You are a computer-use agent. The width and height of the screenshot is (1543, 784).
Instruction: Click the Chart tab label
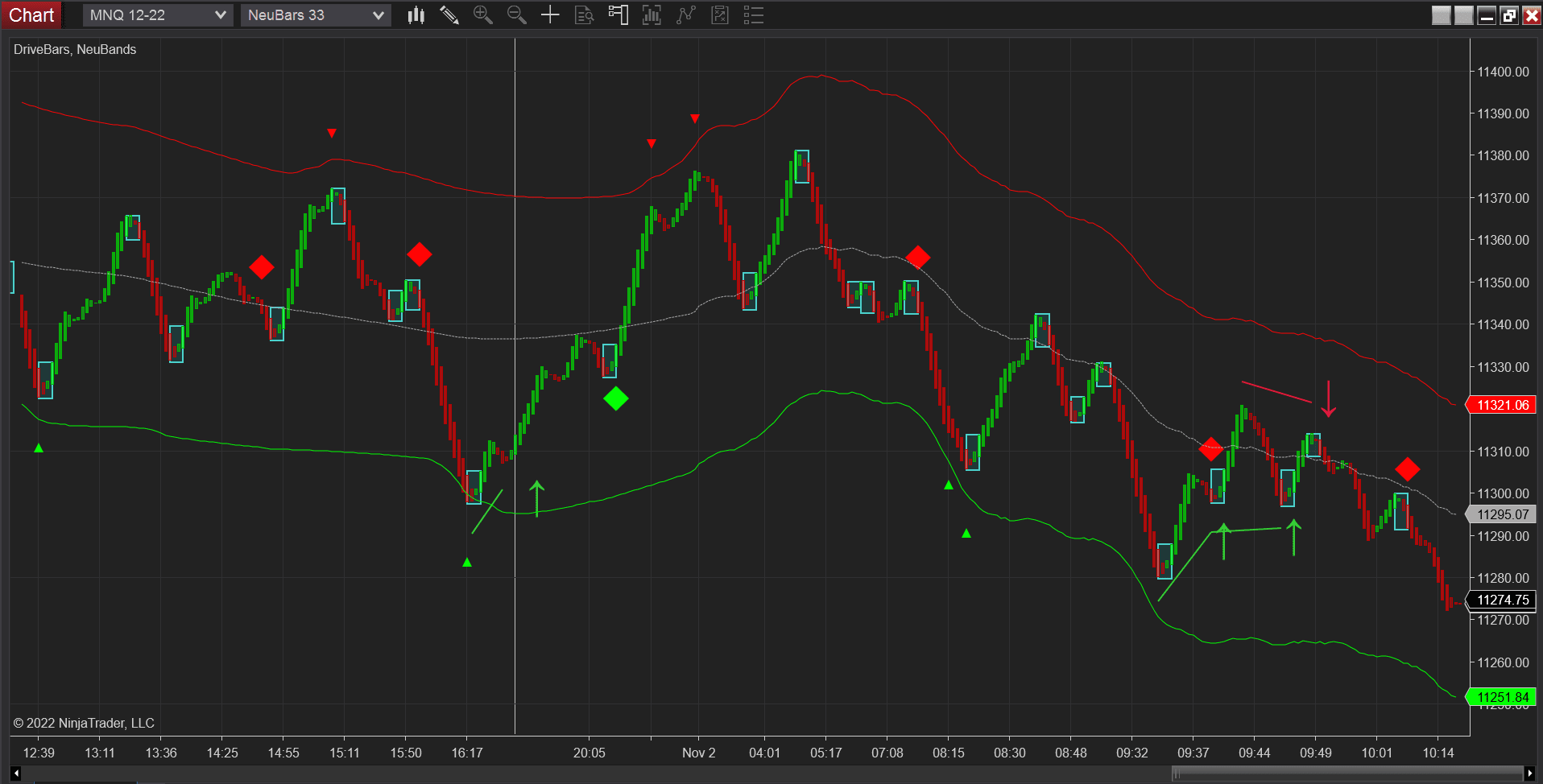click(31, 15)
